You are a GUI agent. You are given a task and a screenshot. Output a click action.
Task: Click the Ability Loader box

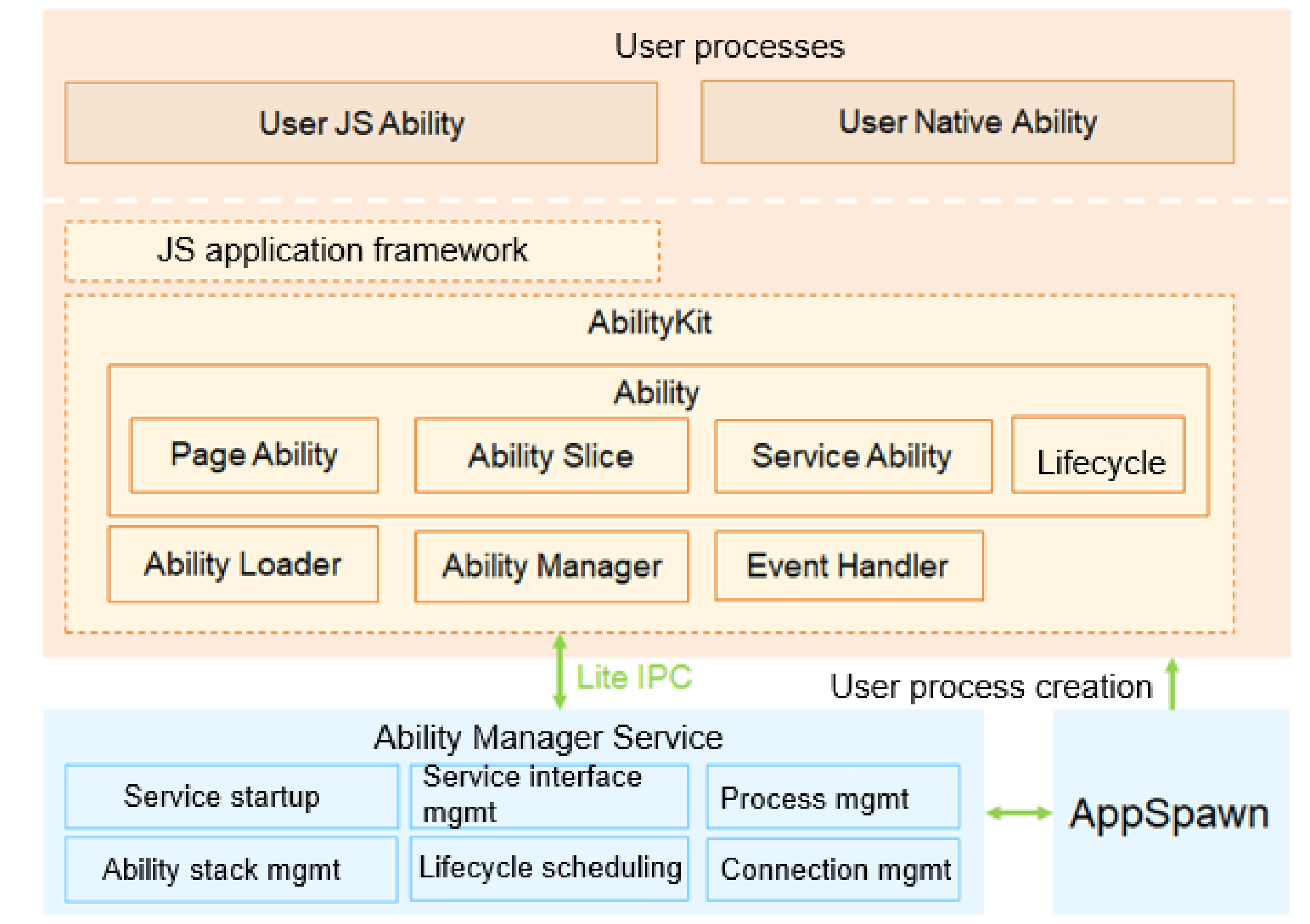coord(242,564)
